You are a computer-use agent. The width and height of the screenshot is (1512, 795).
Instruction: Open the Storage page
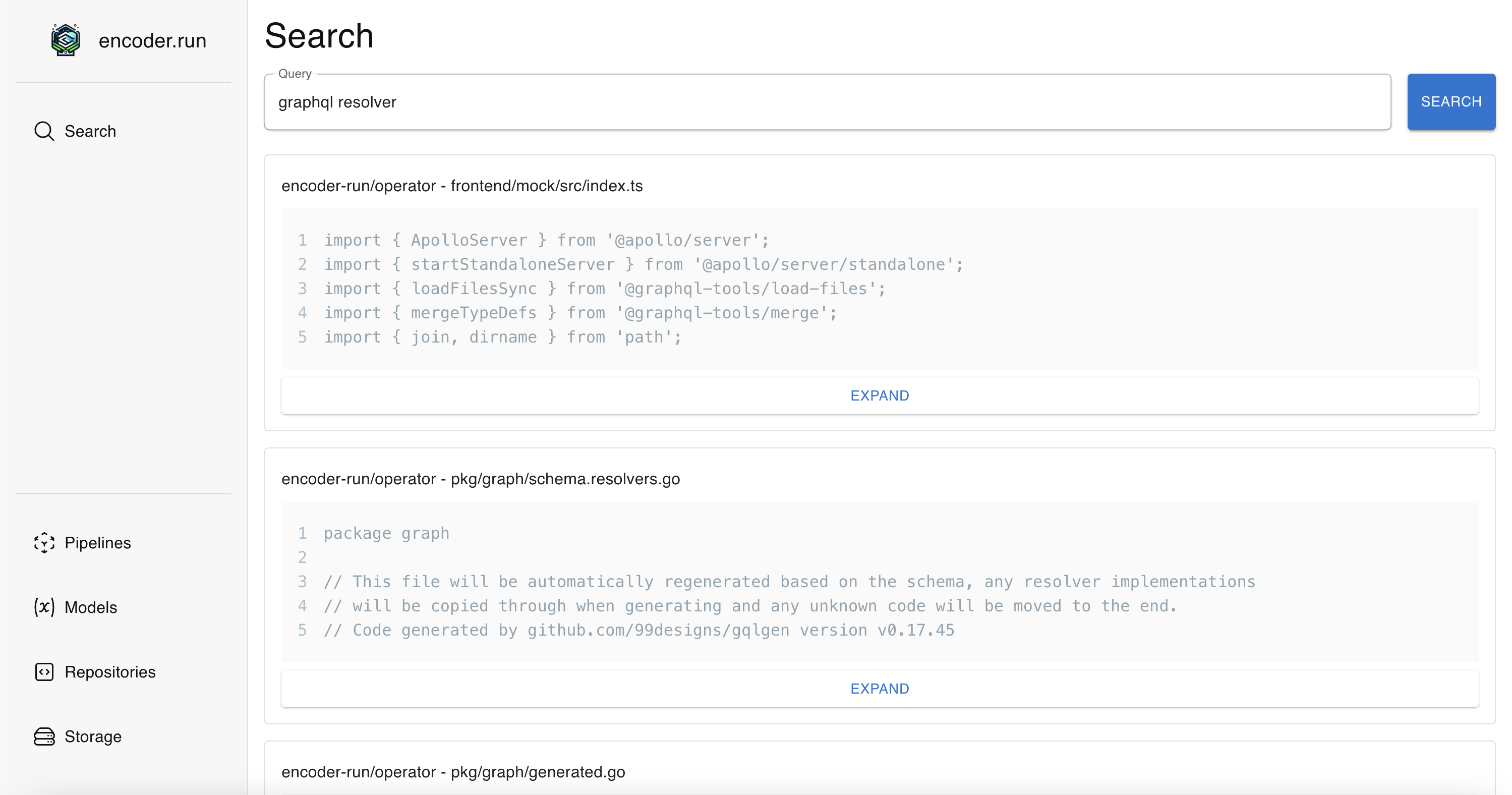(93, 736)
